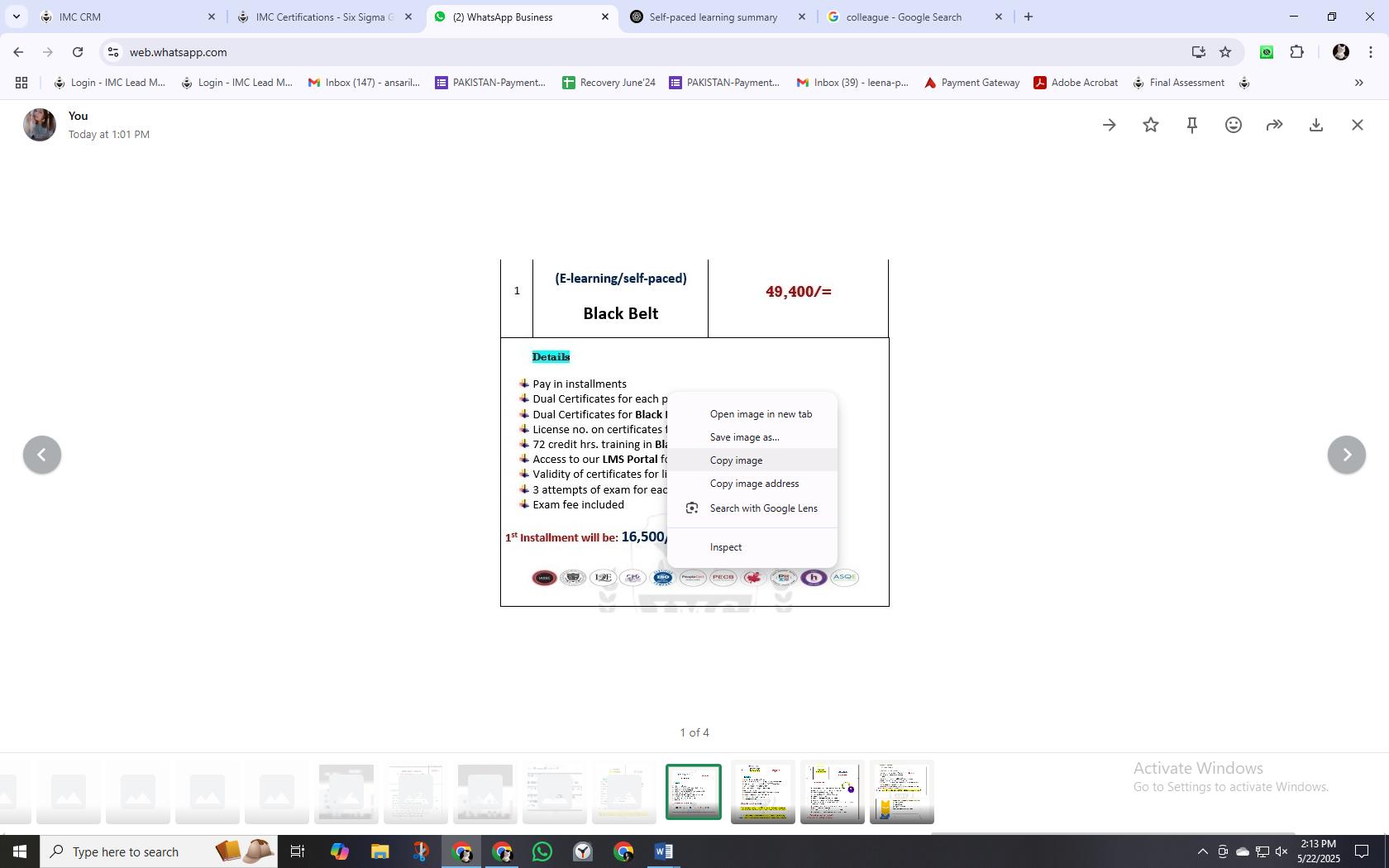Open the Extensions puzzle icon

(1297, 52)
